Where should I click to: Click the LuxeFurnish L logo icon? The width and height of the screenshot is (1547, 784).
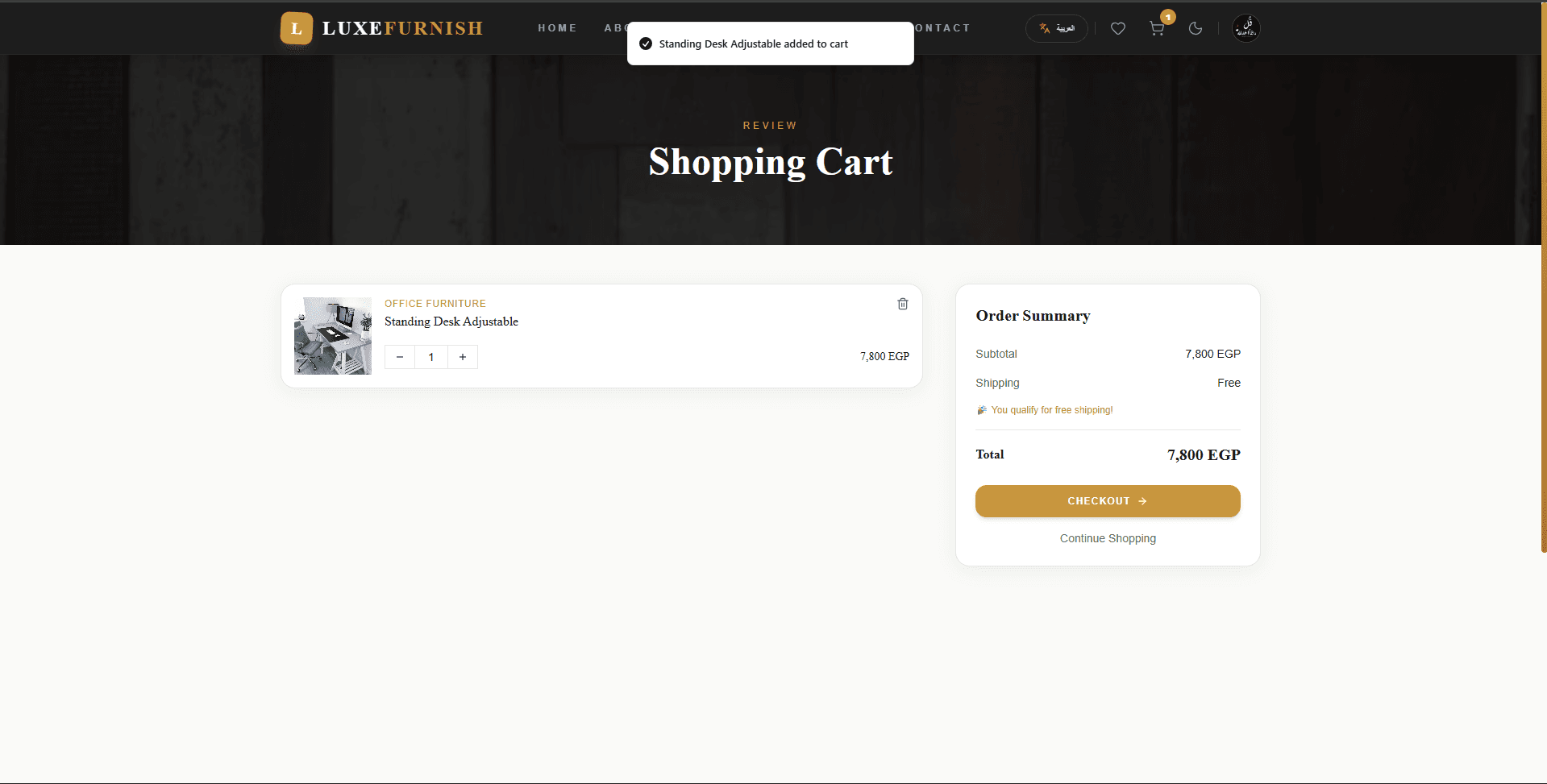click(x=296, y=28)
